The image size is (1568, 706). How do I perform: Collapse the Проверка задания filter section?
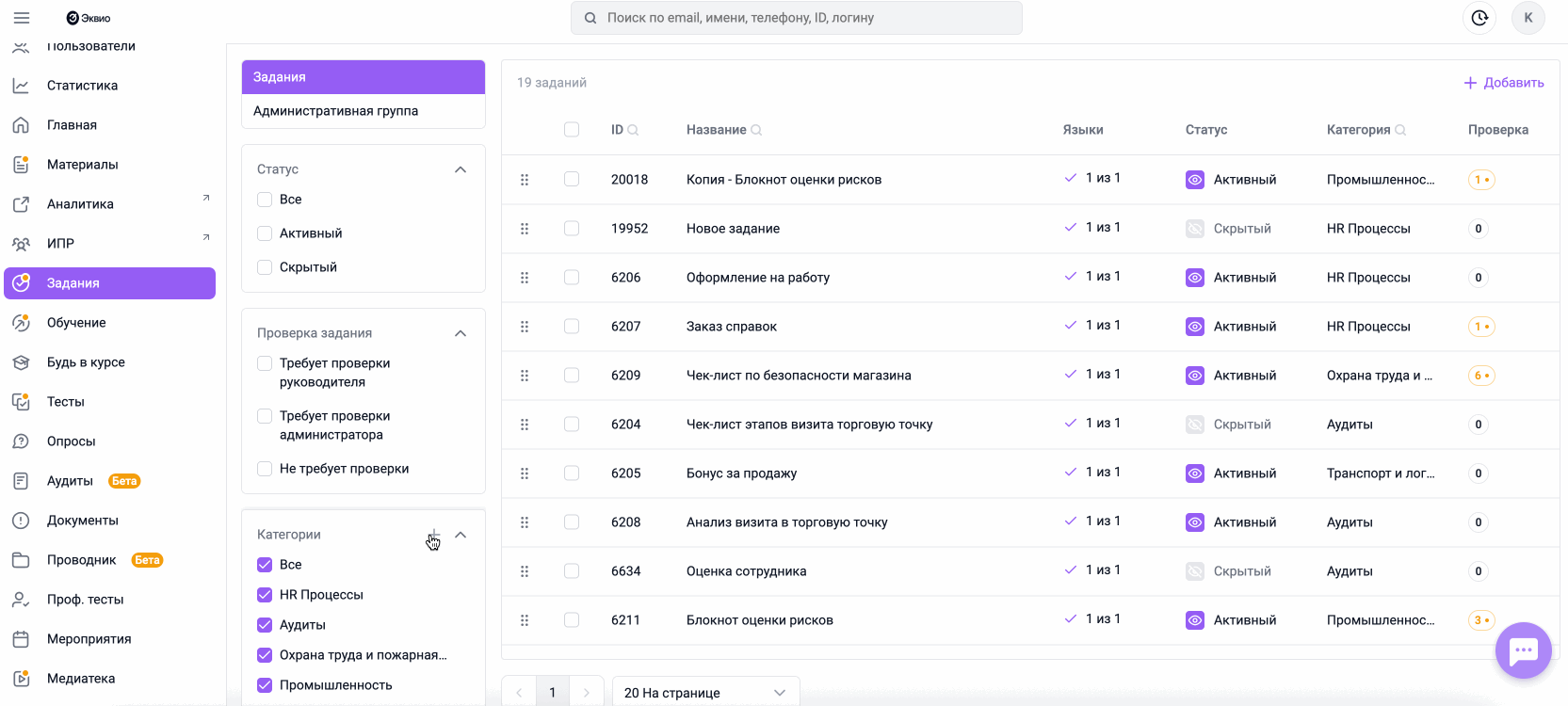[x=461, y=333]
